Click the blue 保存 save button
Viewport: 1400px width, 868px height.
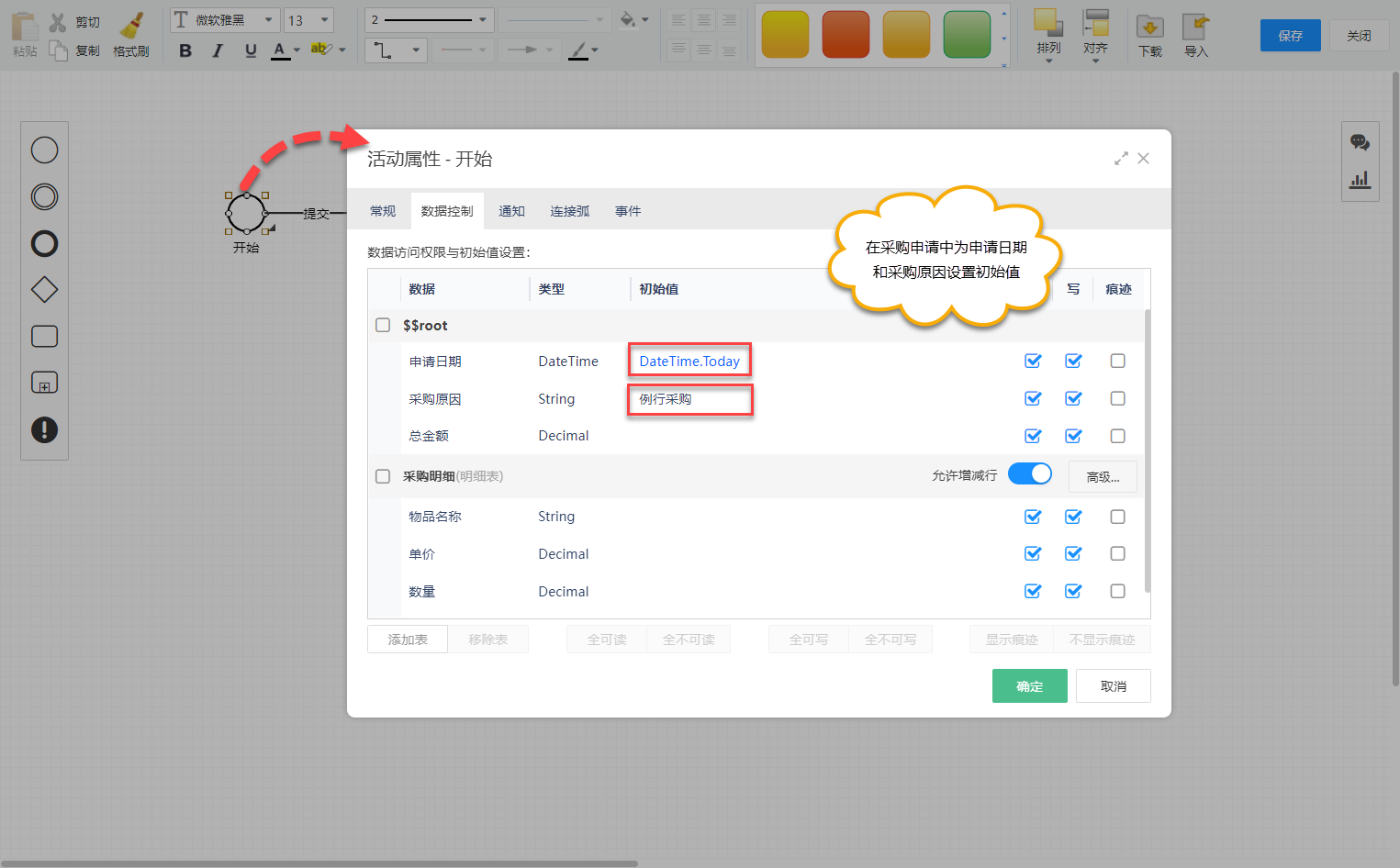click(x=1291, y=36)
